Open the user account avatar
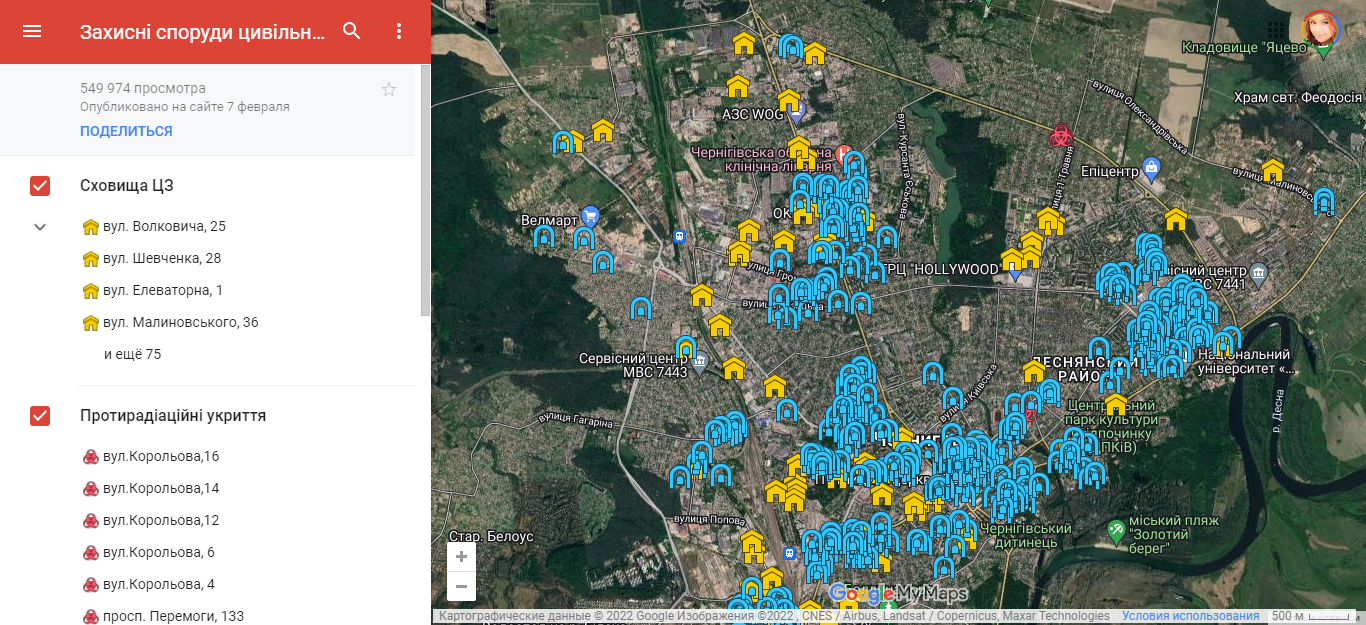Viewport: 1366px width, 625px height. click(1321, 30)
